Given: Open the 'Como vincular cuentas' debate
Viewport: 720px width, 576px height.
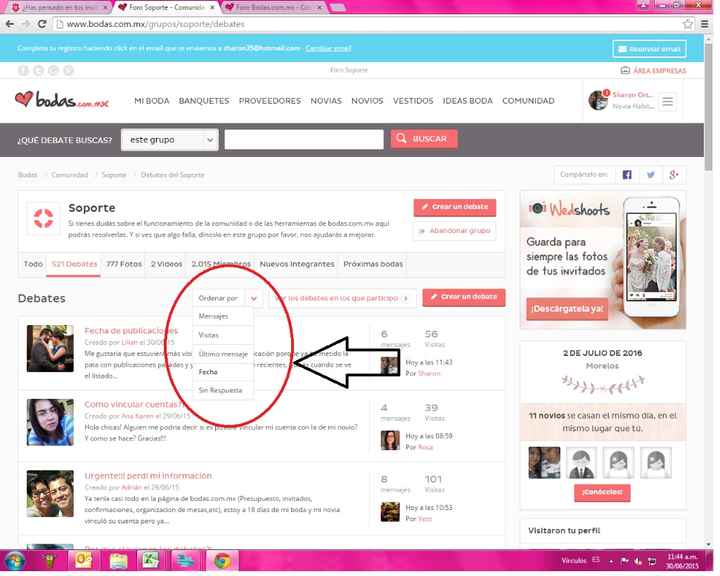Looking at the screenshot, I should tap(135, 404).
